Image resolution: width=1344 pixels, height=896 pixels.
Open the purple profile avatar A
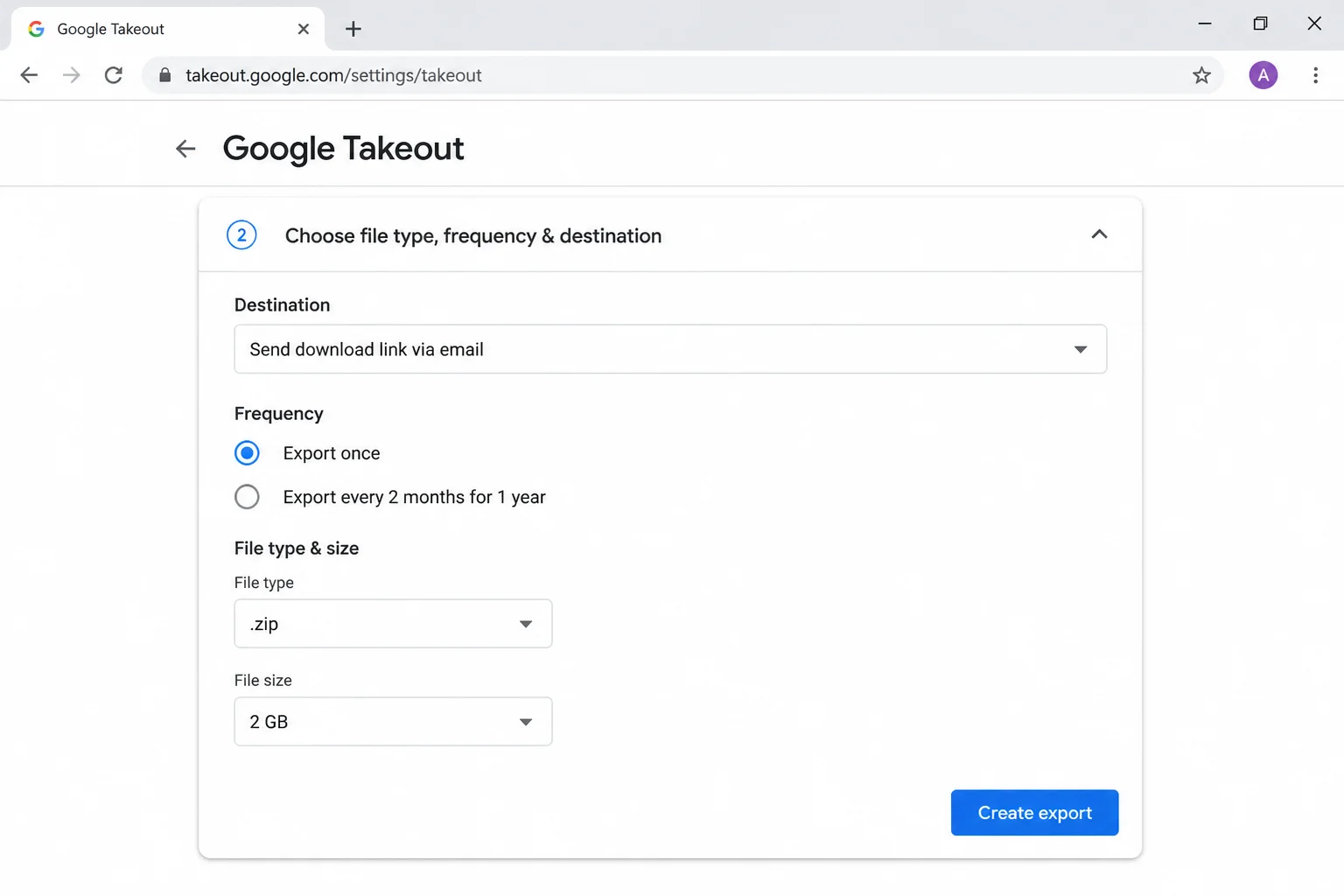pyautogui.click(x=1263, y=75)
